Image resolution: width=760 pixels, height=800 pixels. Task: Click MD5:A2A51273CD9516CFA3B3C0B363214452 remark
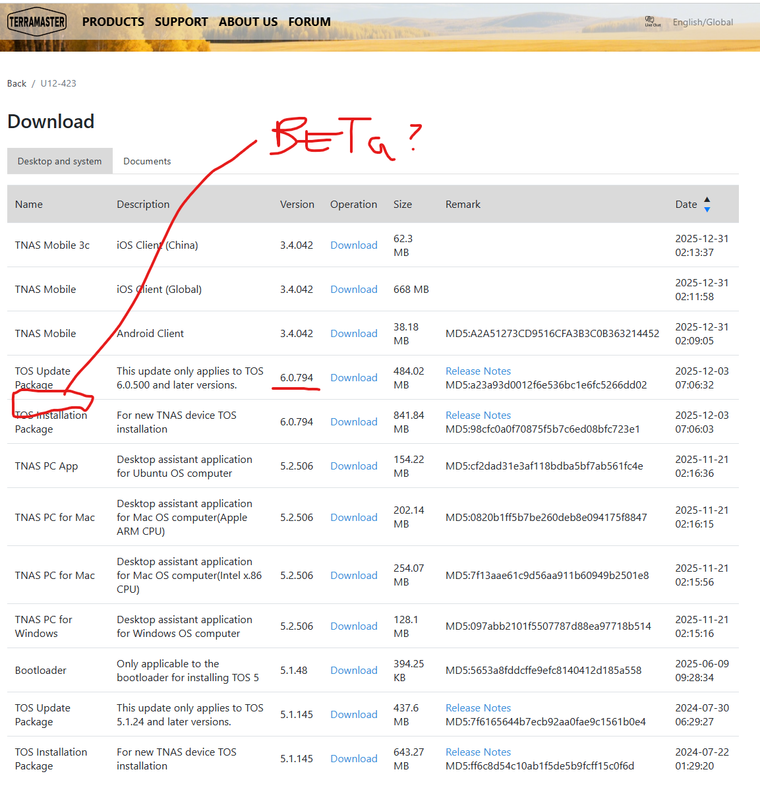click(x=552, y=333)
